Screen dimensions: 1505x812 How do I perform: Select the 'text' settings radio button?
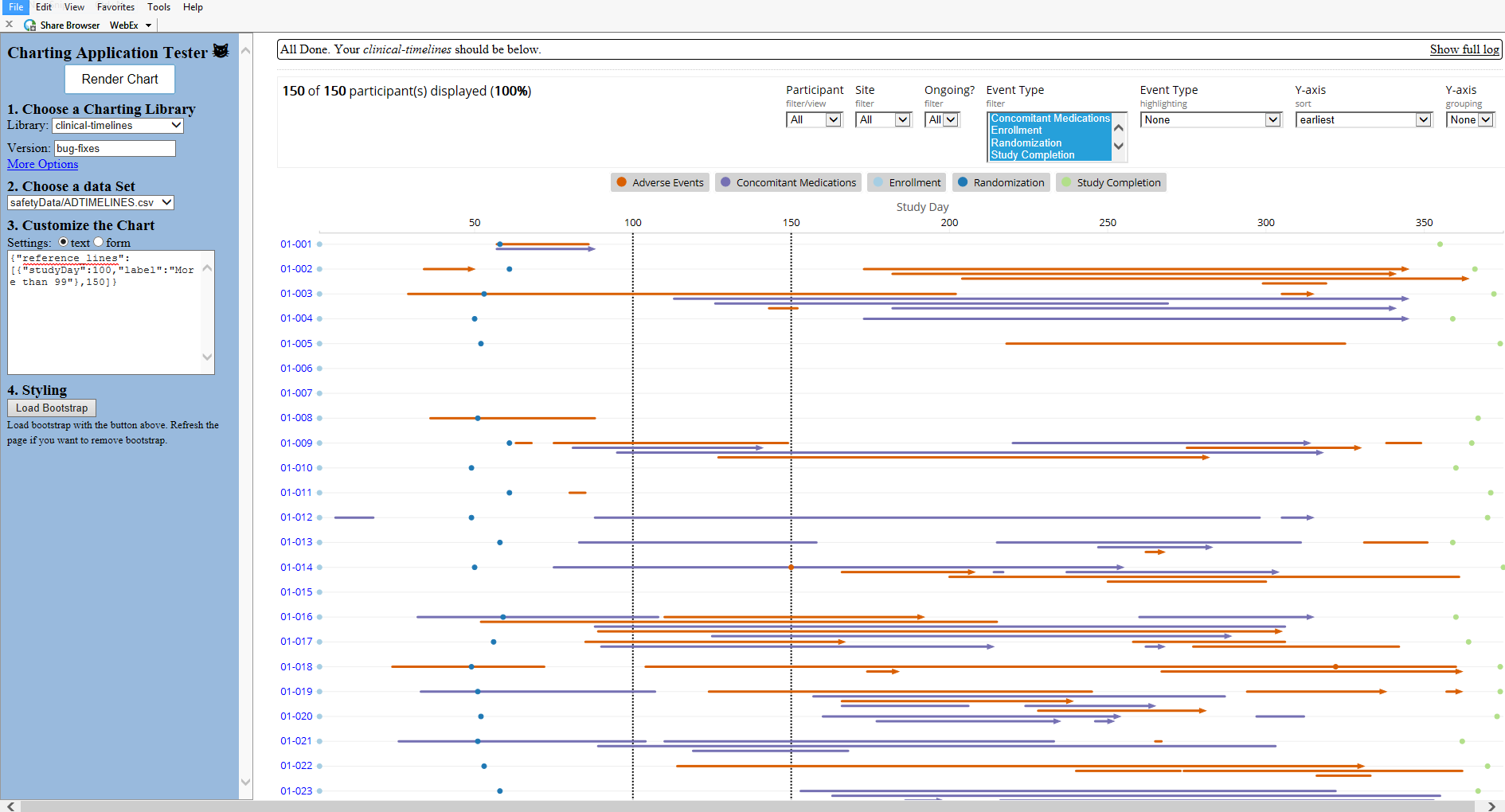click(x=62, y=242)
